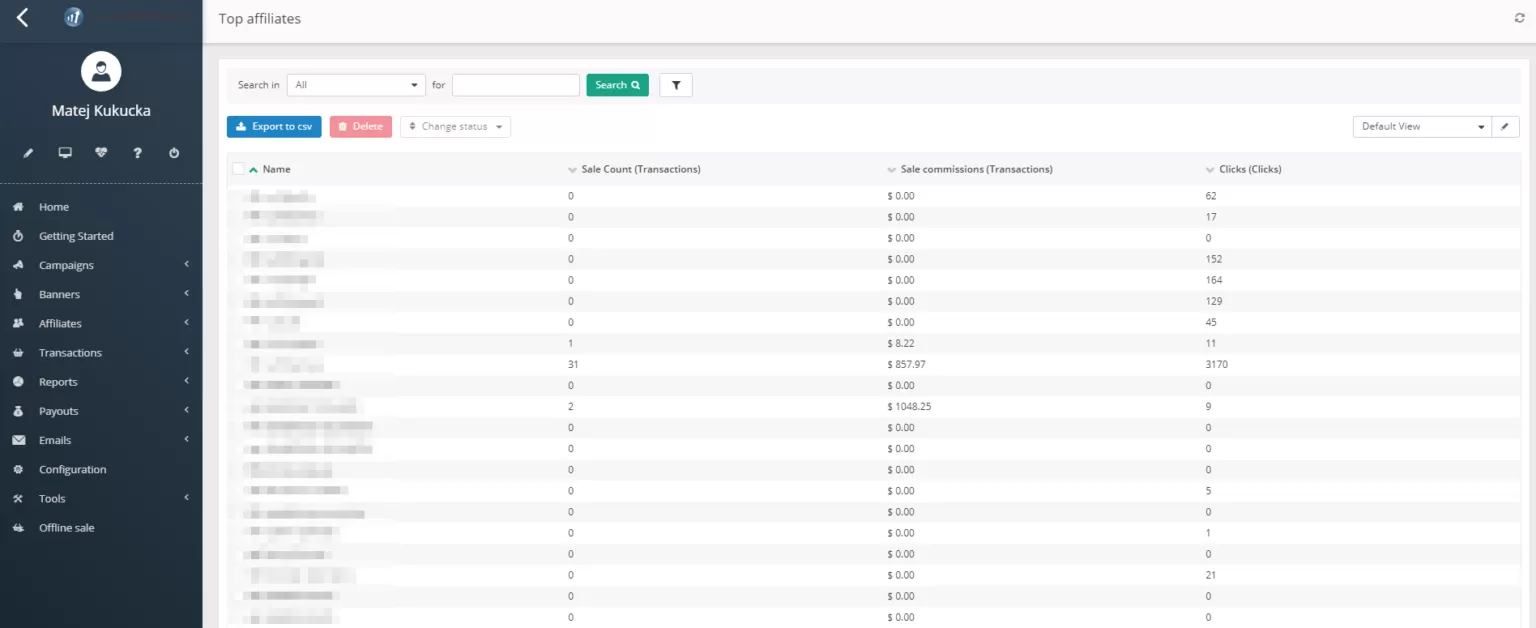Click the monitor icon below Matej Kukucka
This screenshot has width=1536, height=628.
pyautogui.click(x=65, y=152)
